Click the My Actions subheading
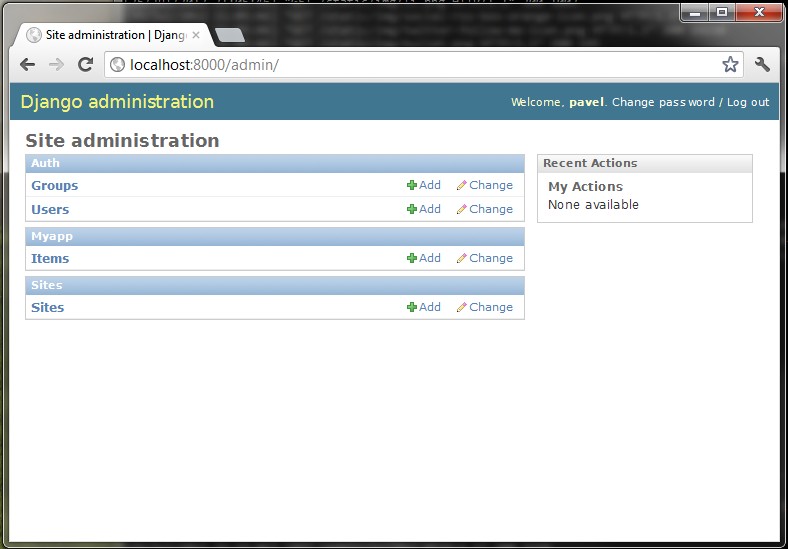Image resolution: width=788 pixels, height=549 pixels. coord(585,187)
